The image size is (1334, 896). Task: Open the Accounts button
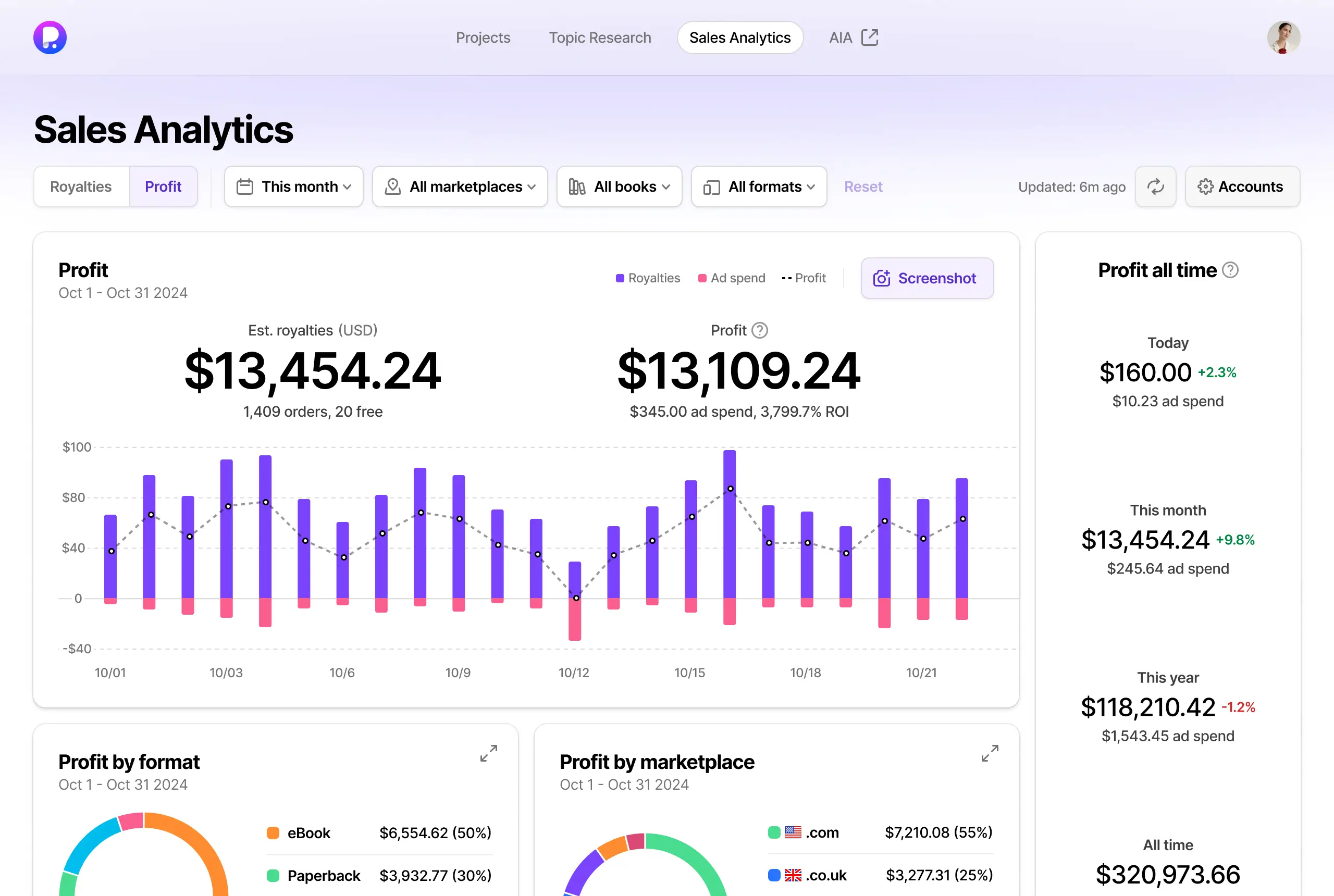click(x=1243, y=187)
